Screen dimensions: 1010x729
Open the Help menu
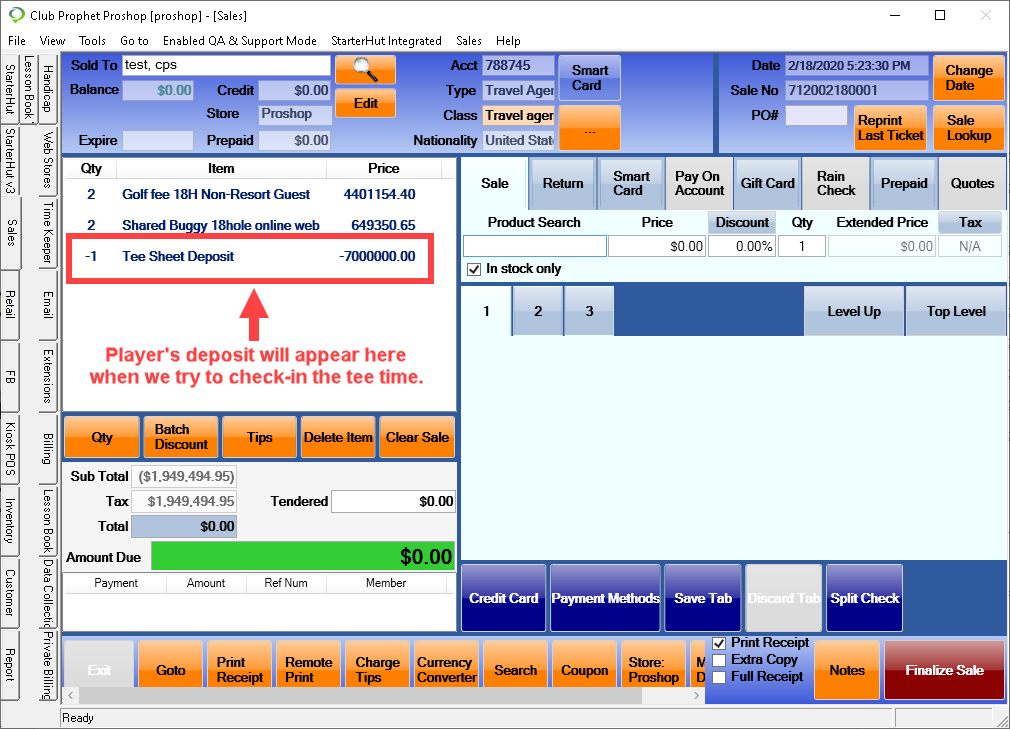(508, 41)
